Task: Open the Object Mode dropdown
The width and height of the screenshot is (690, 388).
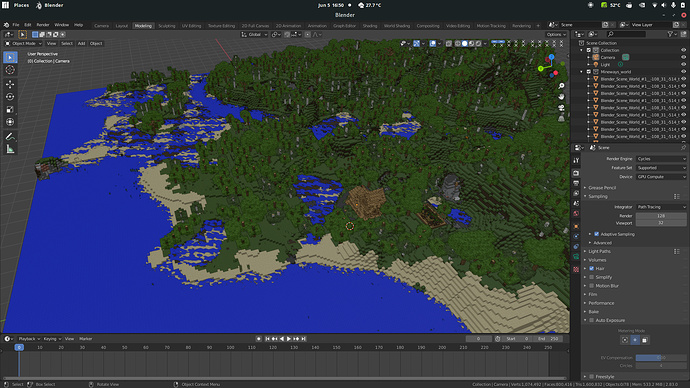Action: (x=23, y=44)
